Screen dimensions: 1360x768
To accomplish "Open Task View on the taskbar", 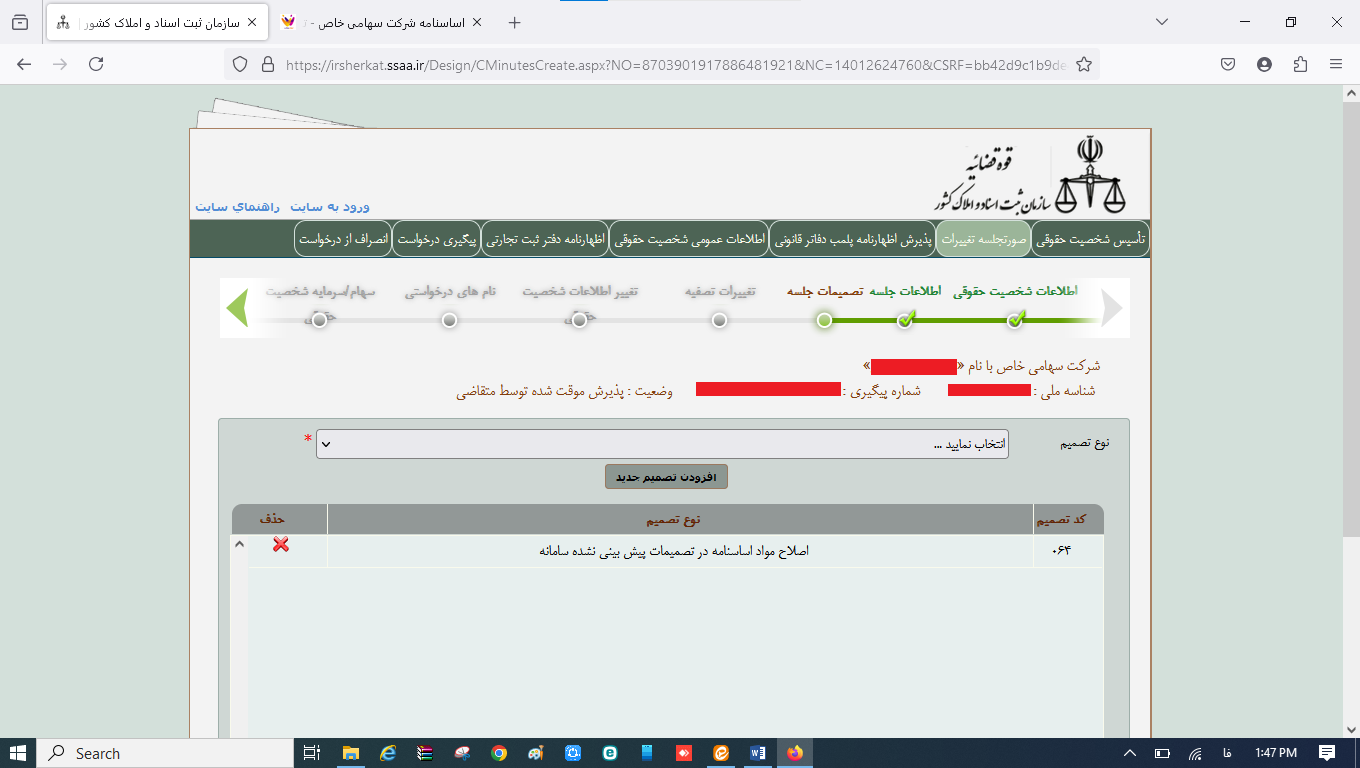I will click(312, 753).
